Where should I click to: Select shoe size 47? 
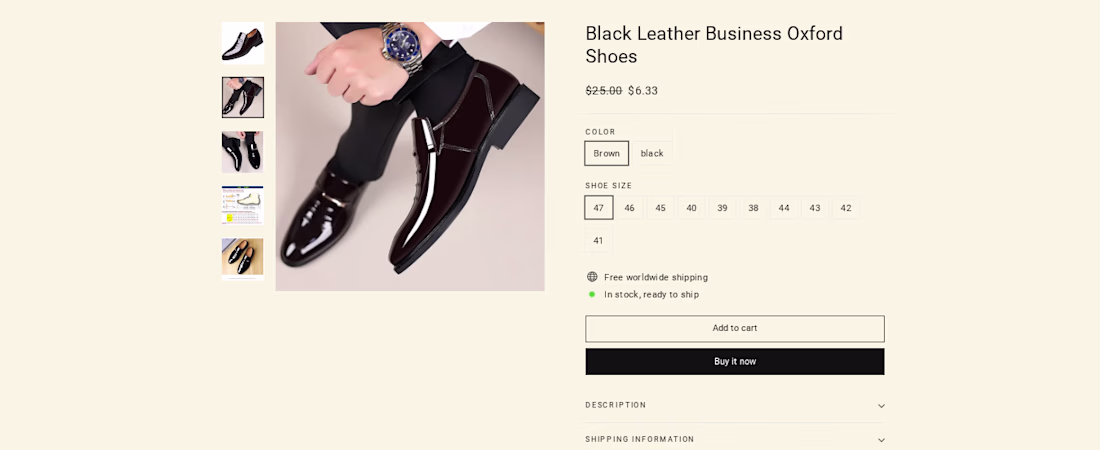(598, 208)
